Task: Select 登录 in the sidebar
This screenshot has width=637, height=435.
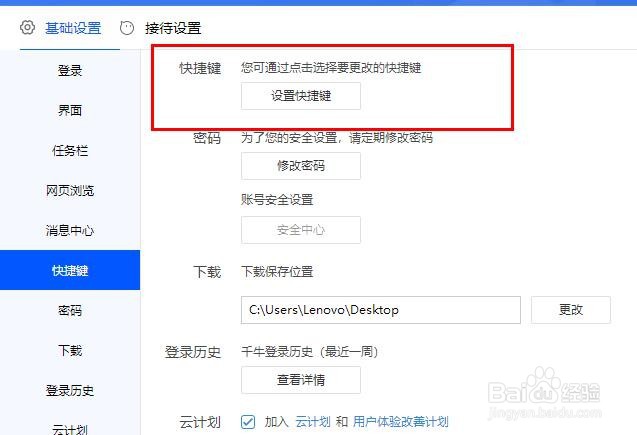Action: pyautogui.click(x=70, y=70)
